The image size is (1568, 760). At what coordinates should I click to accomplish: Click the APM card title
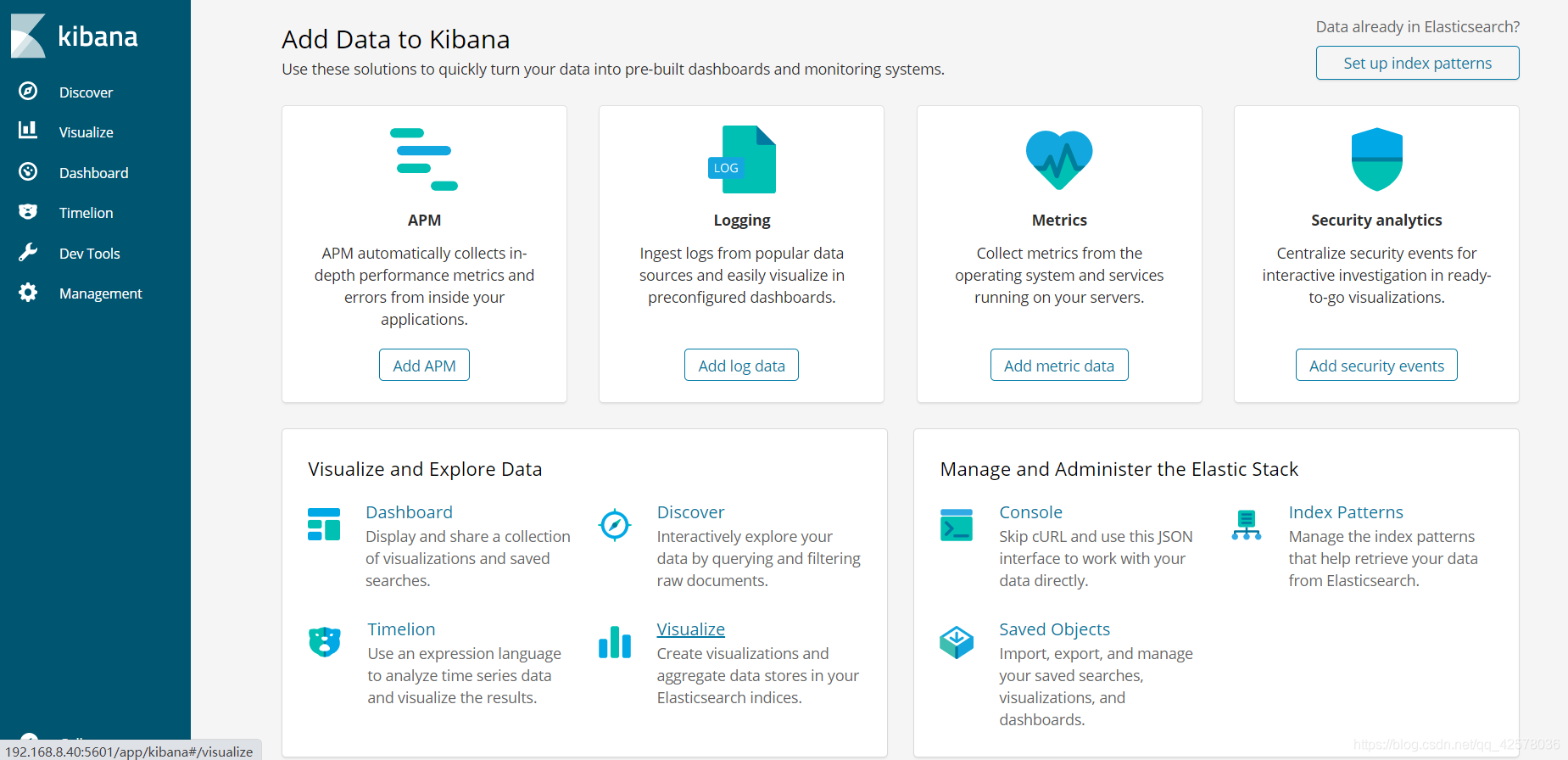pos(424,221)
